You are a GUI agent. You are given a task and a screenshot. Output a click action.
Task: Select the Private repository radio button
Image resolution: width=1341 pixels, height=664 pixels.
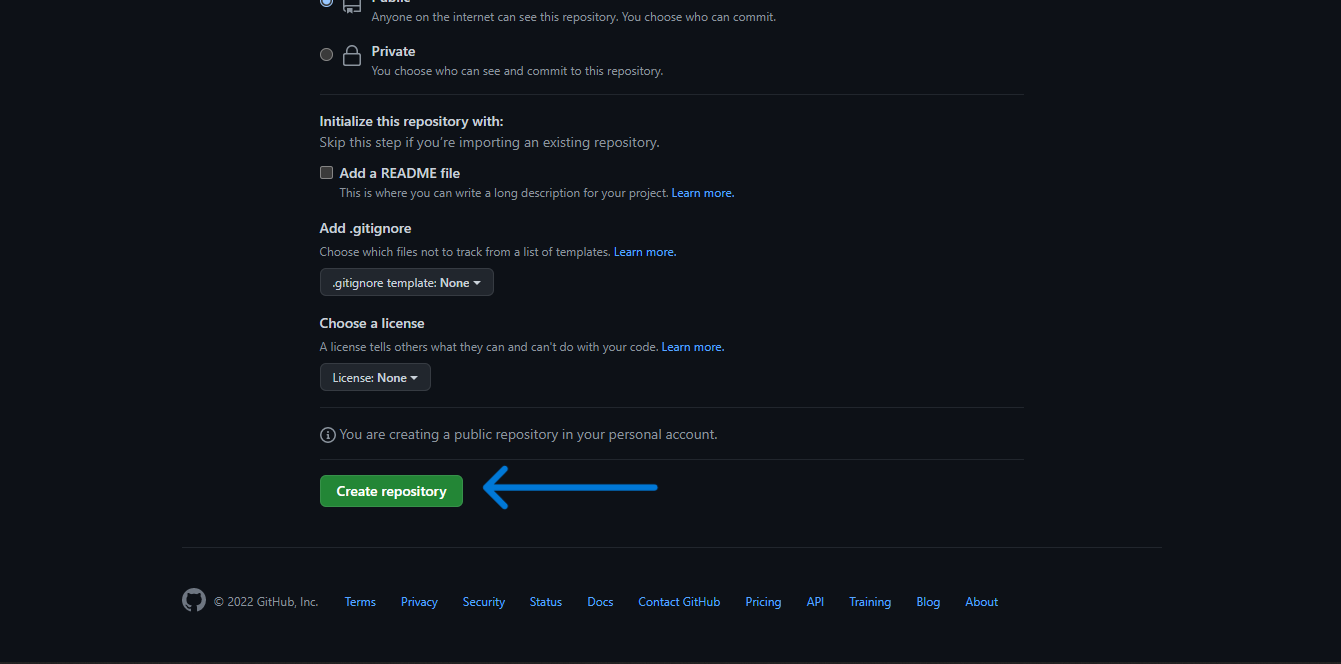pos(326,54)
